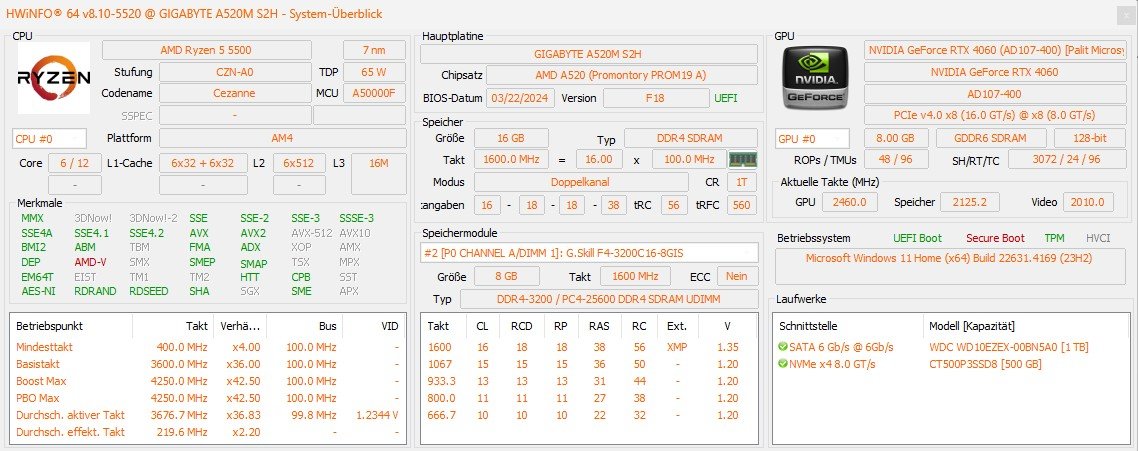The image size is (1138, 451).
Task: Click the XMP entry in the timings table
Action: tap(676, 347)
